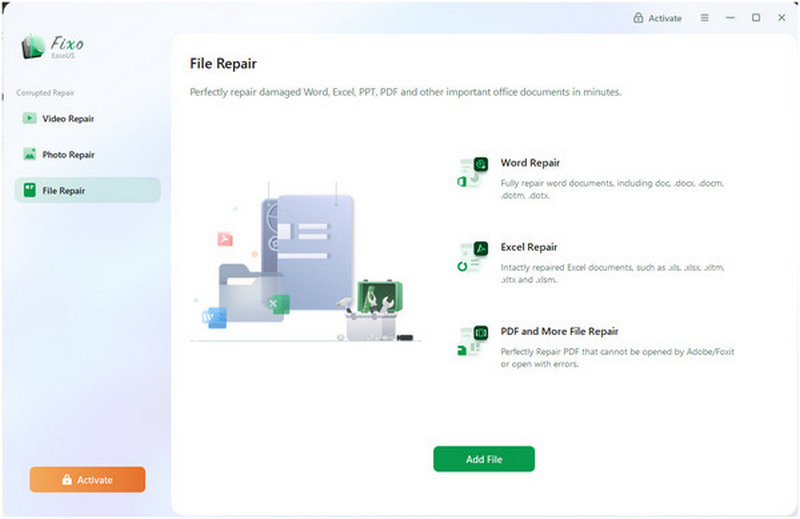Click the Word Repair heading
Screen dimensions: 800x519
530,163
